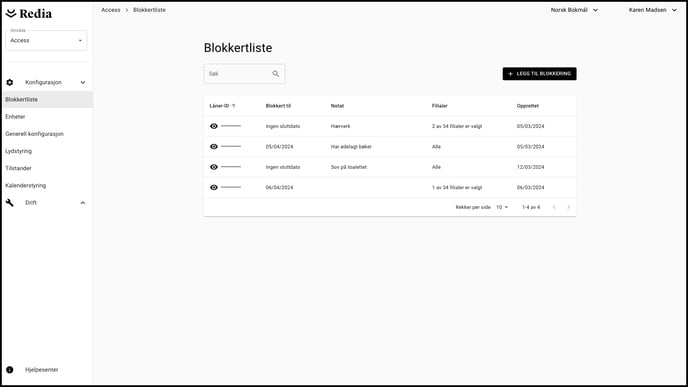Click the Blokkertliste breadcrumb

[149, 10]
